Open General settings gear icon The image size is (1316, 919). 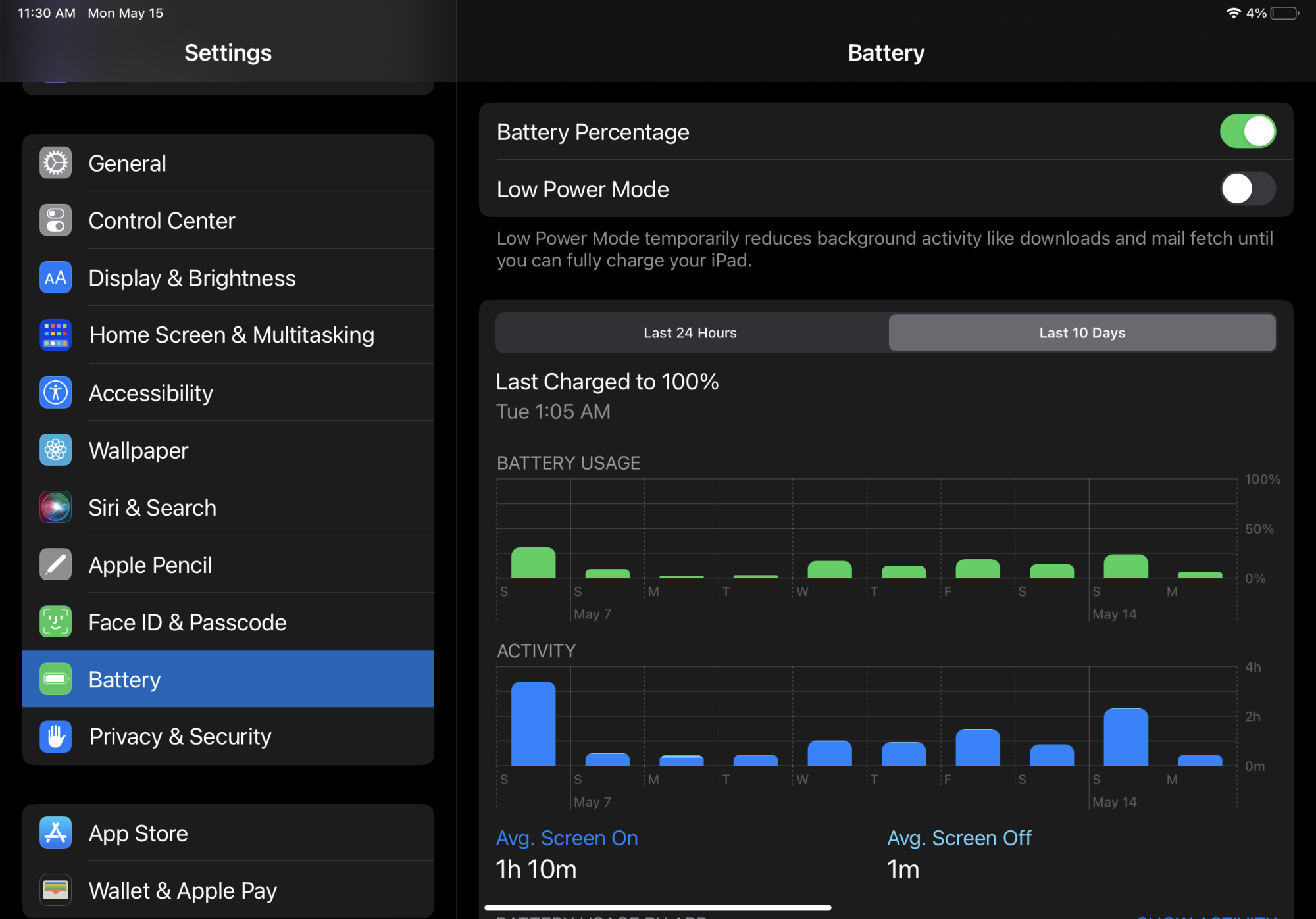(x=55, y=163)
